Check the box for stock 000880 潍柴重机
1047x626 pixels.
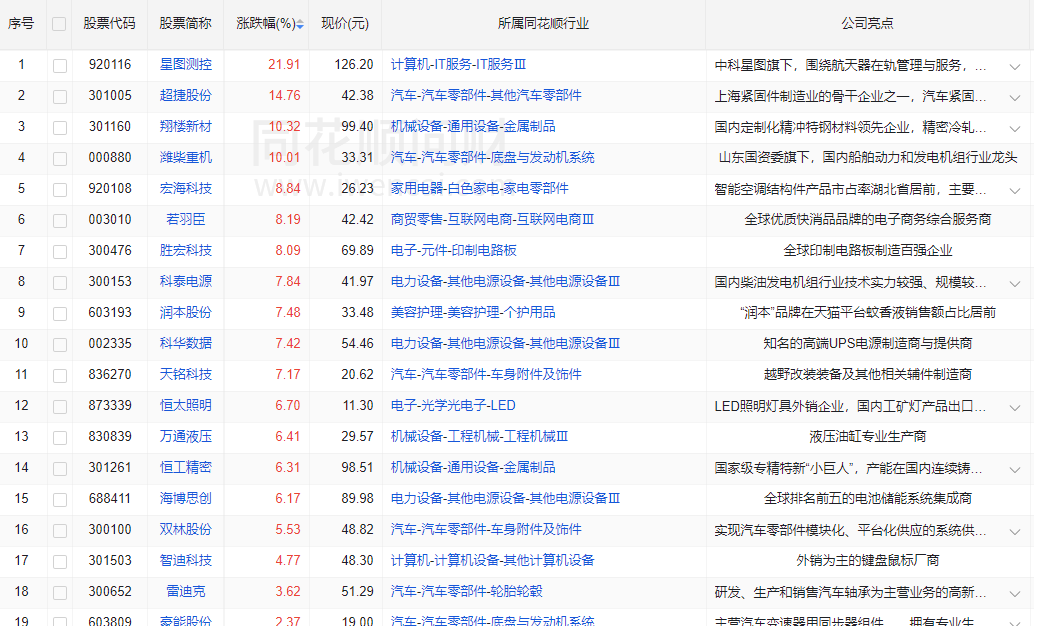tap(59, 159)
